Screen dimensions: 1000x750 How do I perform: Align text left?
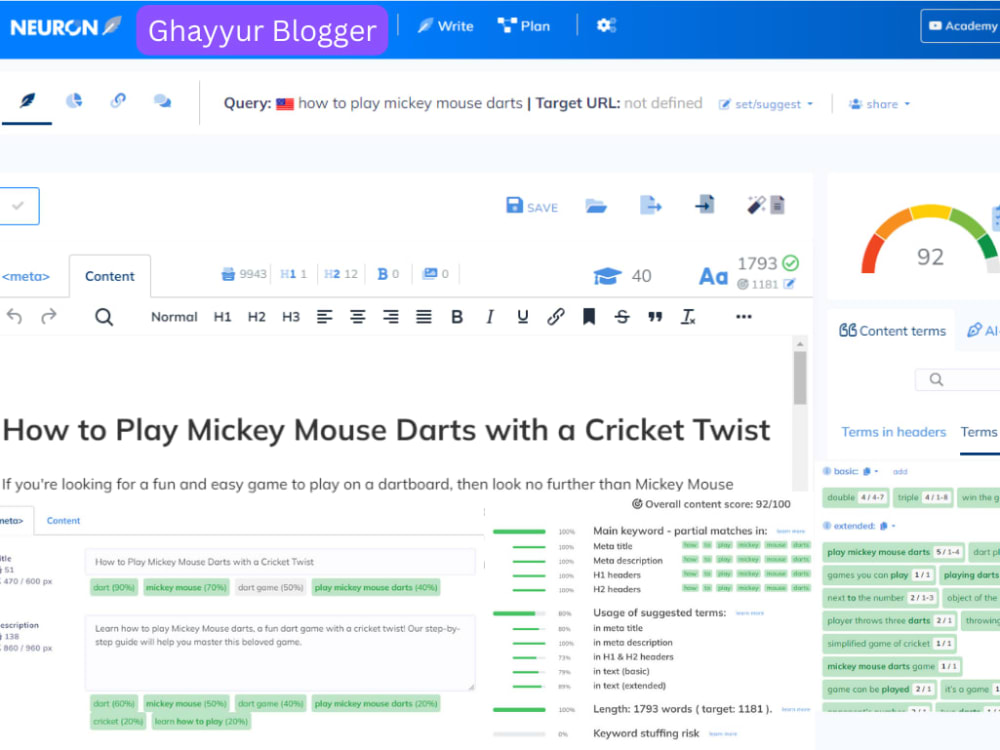coord(325,317)
